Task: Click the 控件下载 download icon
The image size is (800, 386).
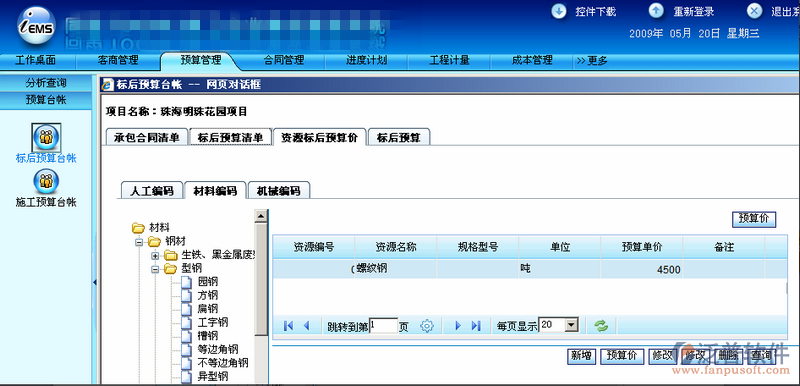Action: [x=559, y=11]
